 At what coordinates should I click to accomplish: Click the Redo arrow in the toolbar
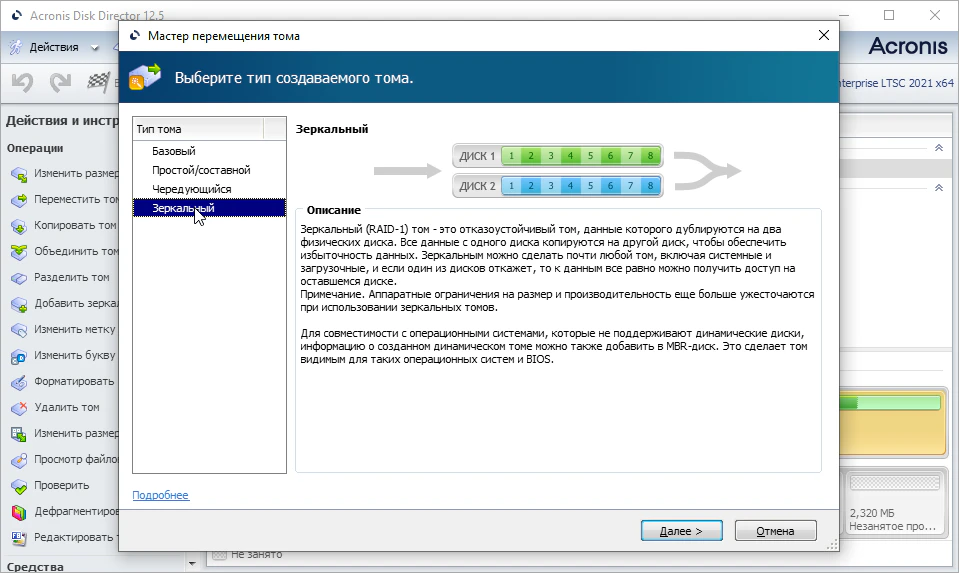(60, 82)
